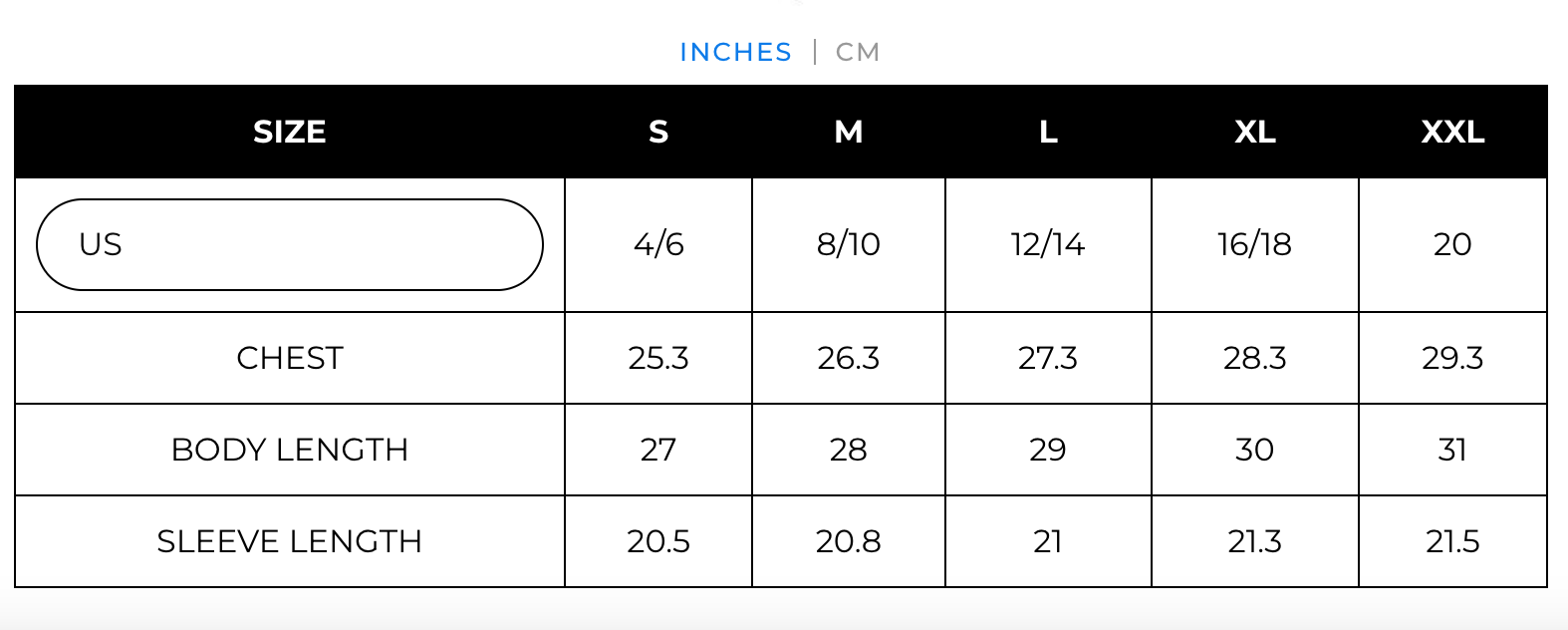The height and width of the screenshot is (630, 1568).
Task: Click the CHEST row label
Action: tap(289, 358)
